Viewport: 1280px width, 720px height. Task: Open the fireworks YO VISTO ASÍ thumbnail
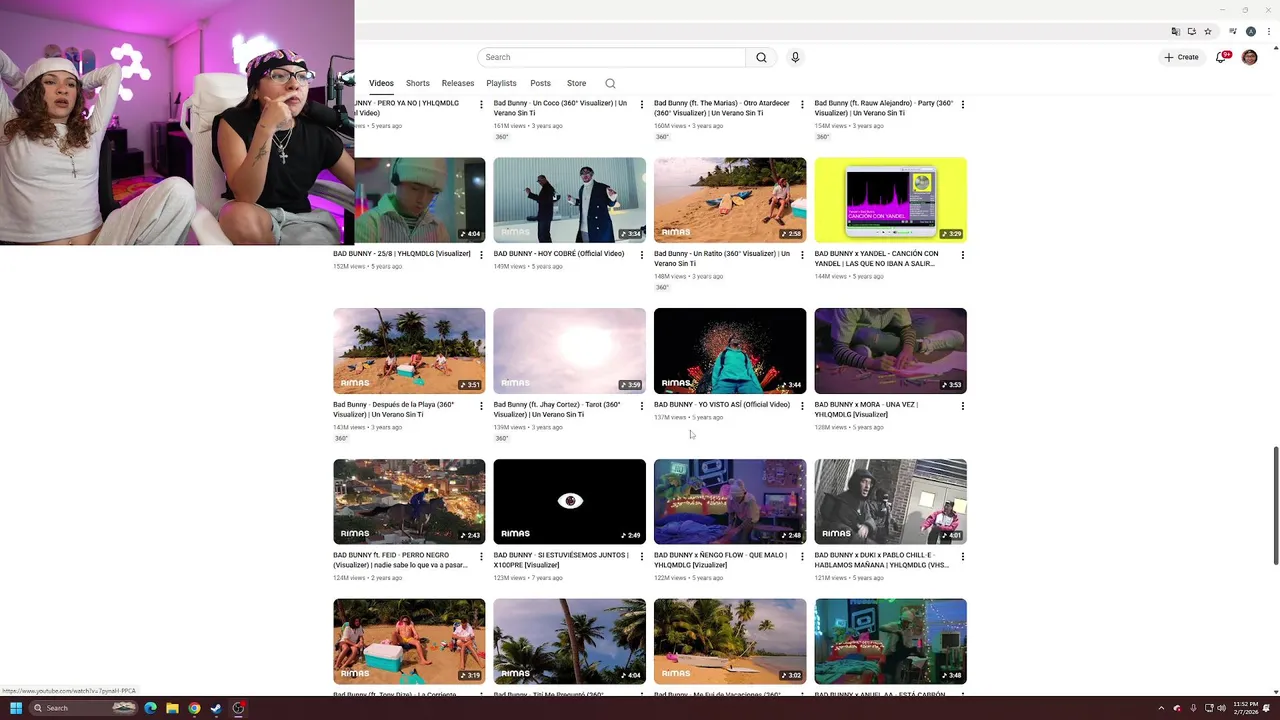coord(730,350)
